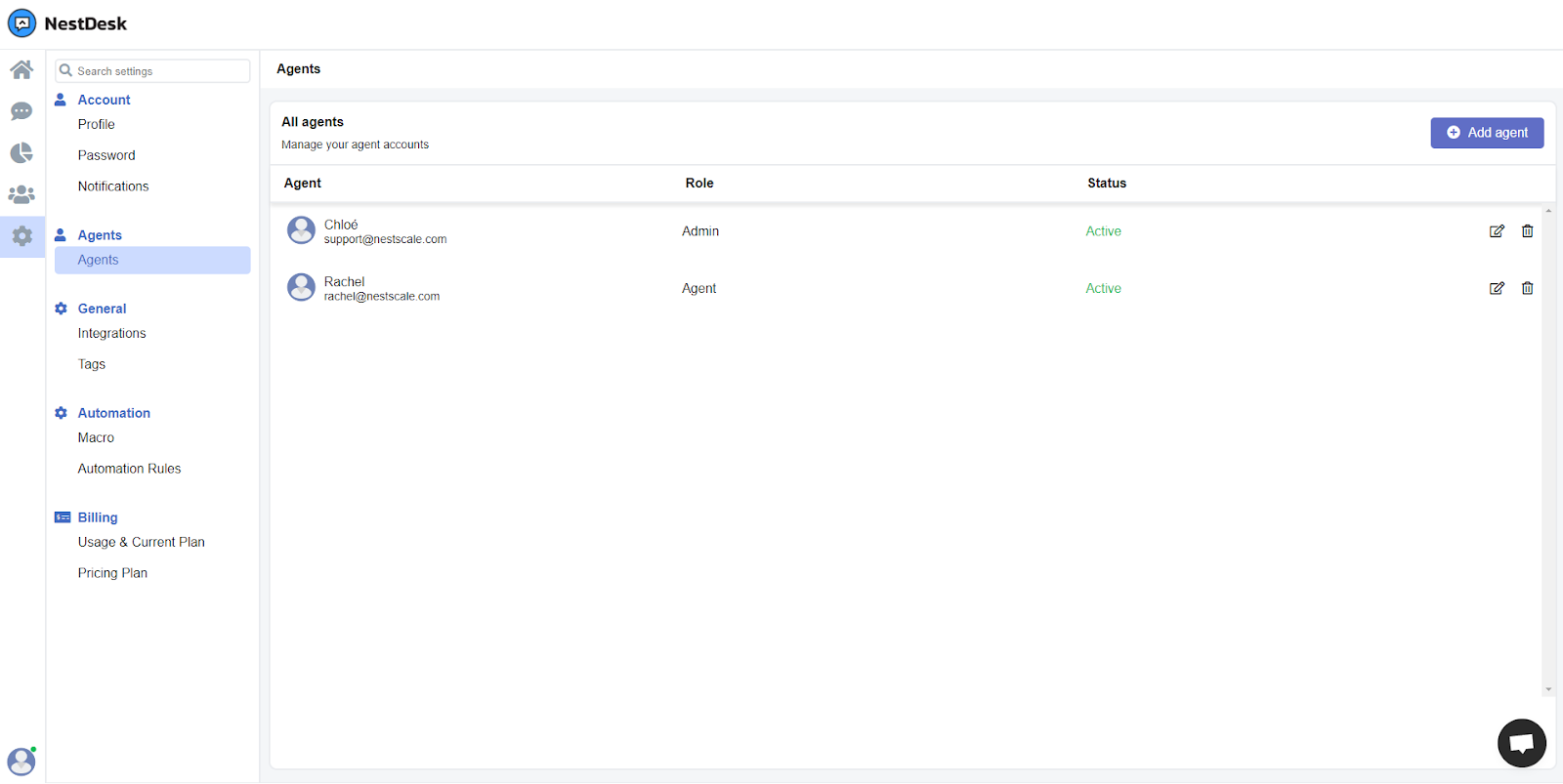Click the agent list scrollbar up arrow
This screenshot has height=784, width=1563.
click(x=1548, y=211)
